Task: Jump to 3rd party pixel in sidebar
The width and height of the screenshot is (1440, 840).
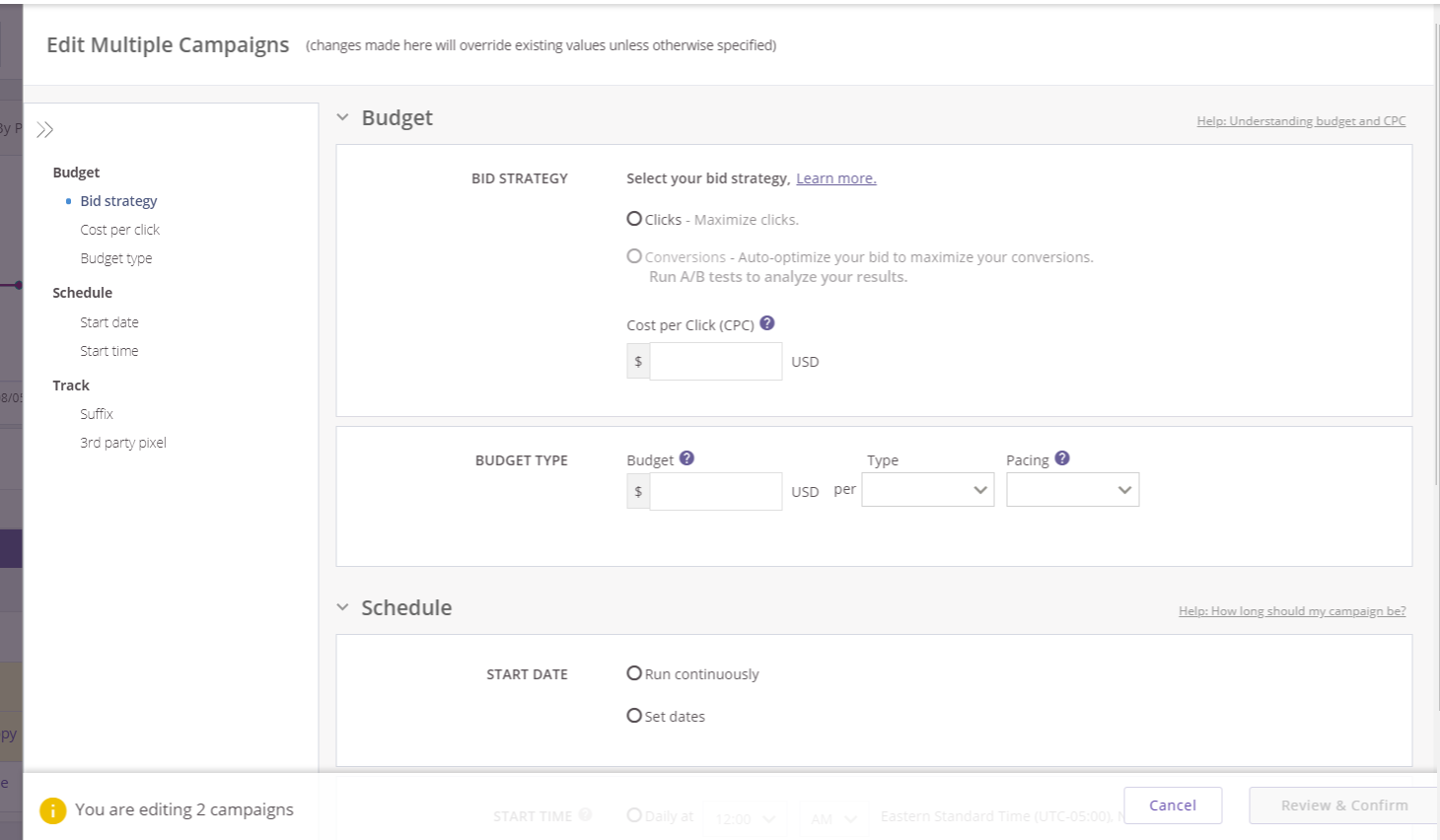Action: tap(123, 443)
